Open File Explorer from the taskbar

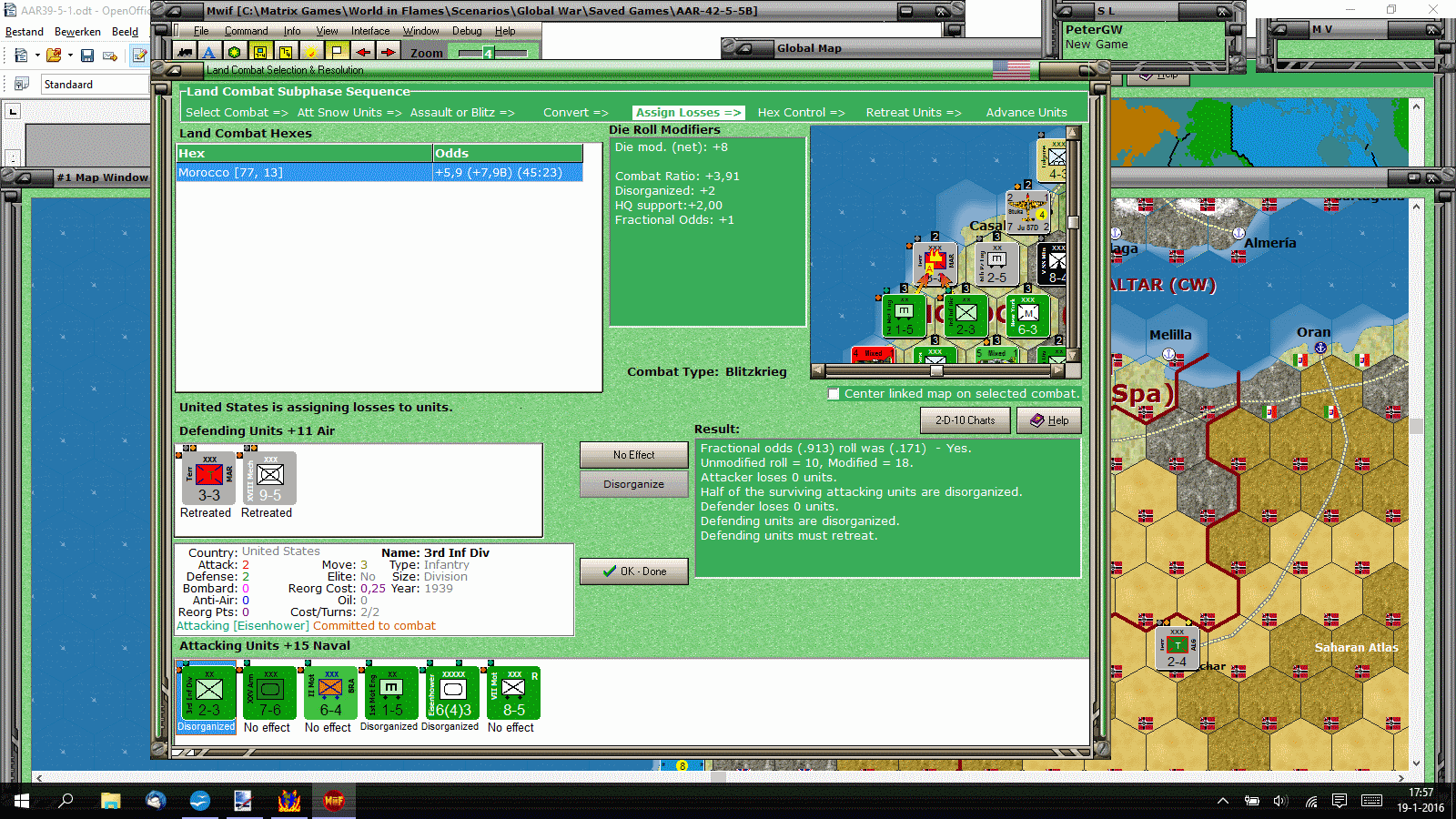coord(111,801)
